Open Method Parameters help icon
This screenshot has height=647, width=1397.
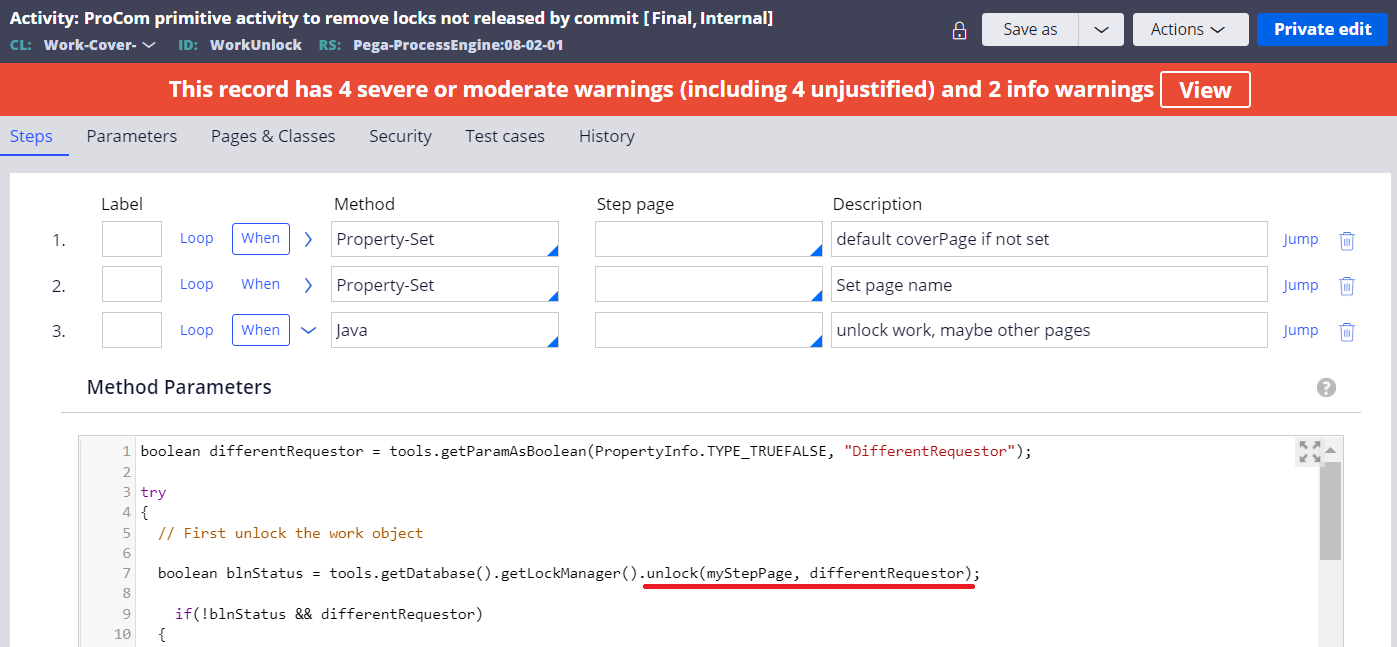[x=1326, y=388]
